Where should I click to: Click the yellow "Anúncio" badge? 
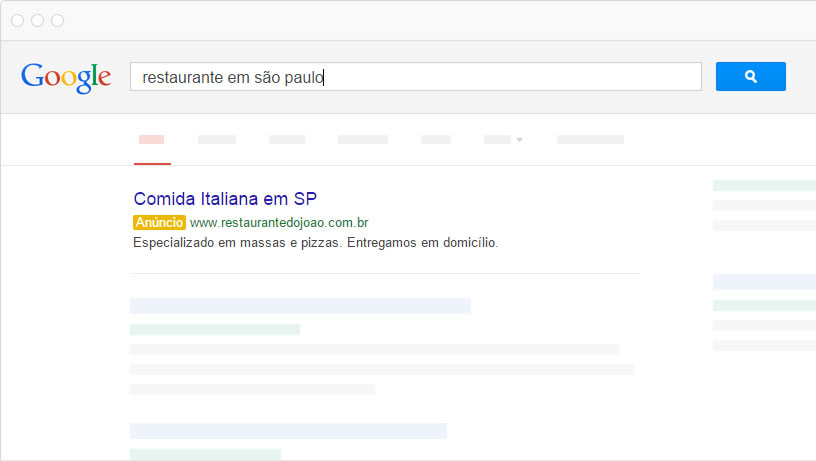[x=159, y=222]
